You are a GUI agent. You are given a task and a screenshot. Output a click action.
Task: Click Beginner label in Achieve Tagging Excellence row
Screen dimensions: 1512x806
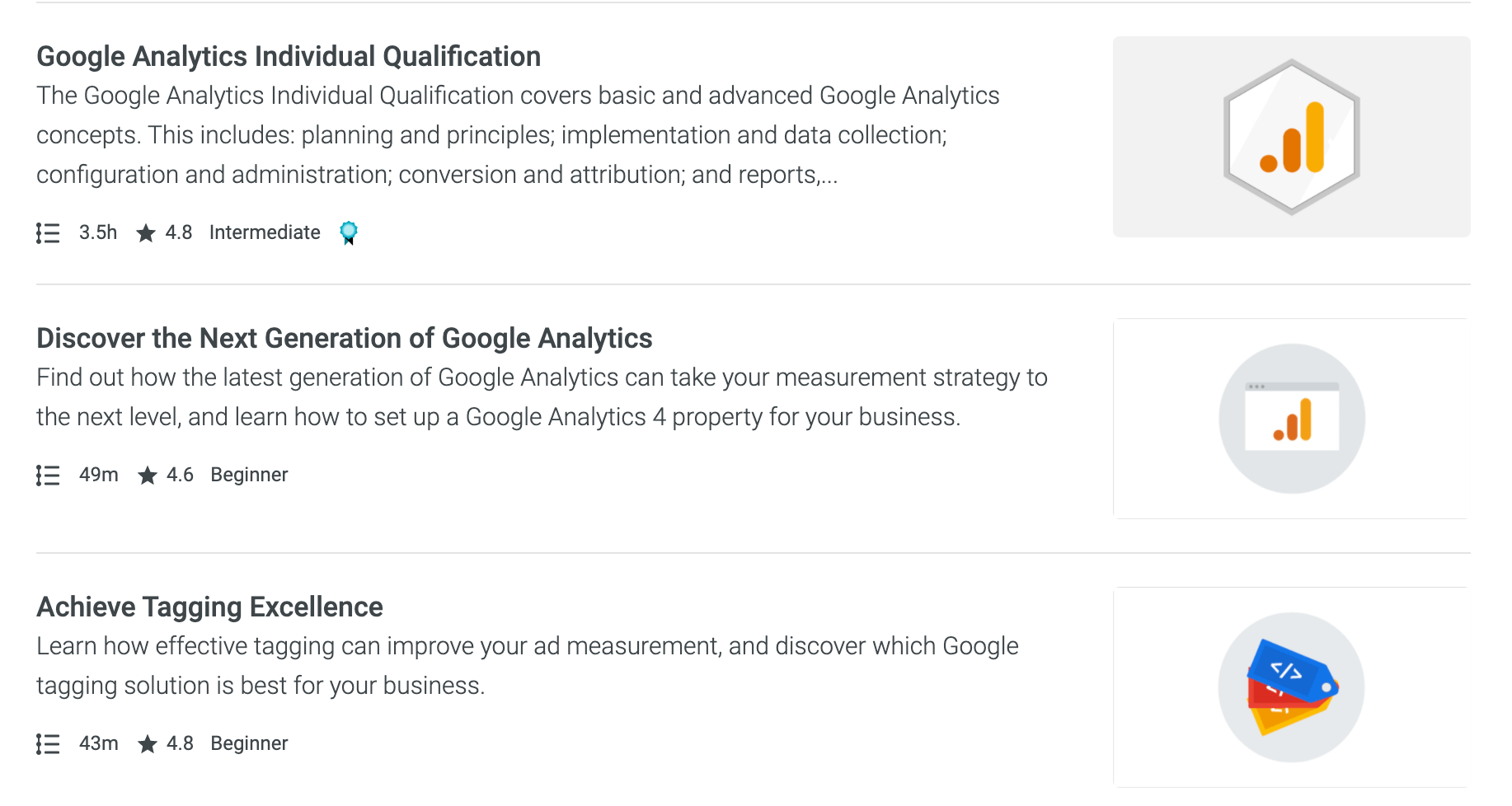tap(249, 743)
